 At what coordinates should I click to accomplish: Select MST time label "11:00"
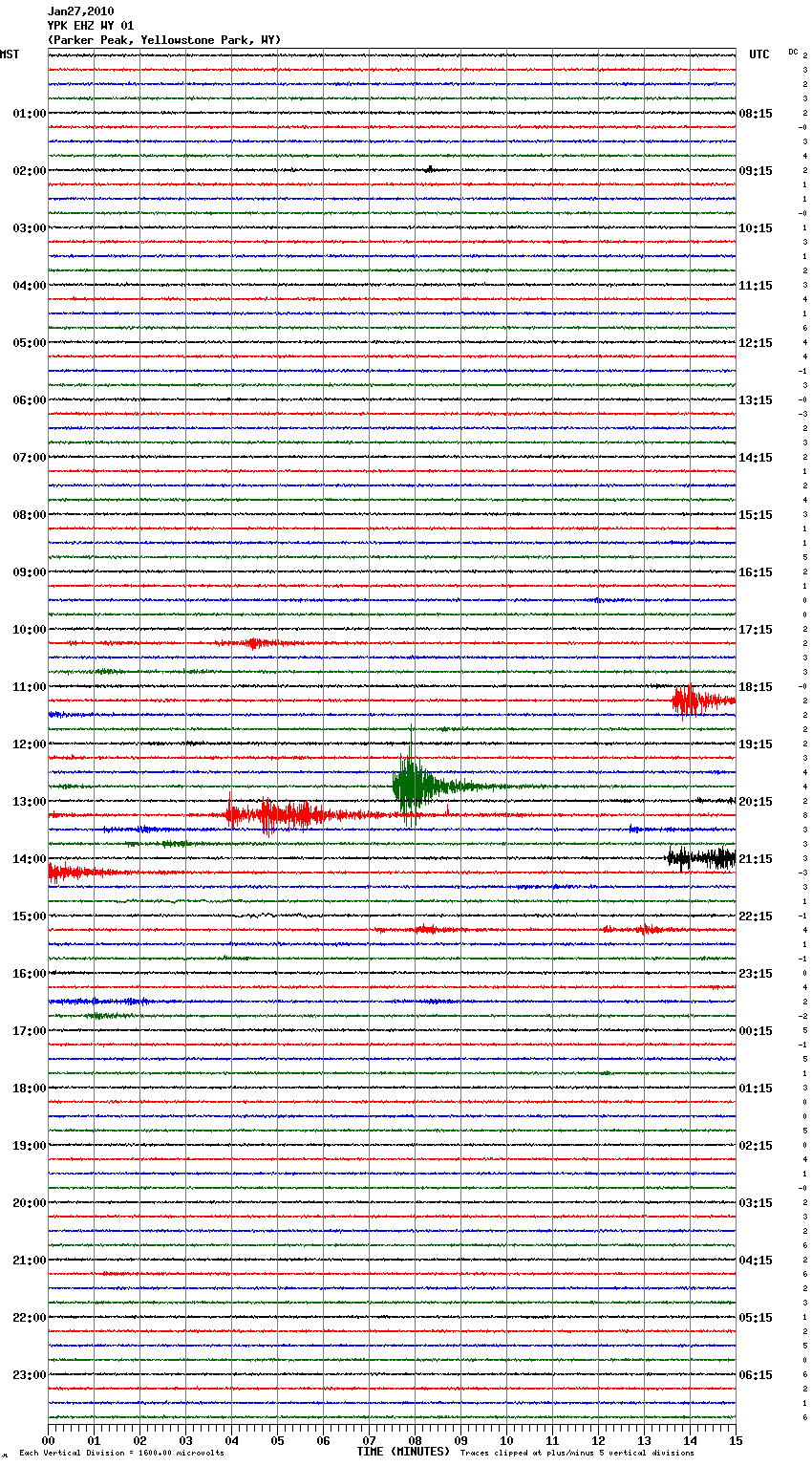(x=30, y=687)
